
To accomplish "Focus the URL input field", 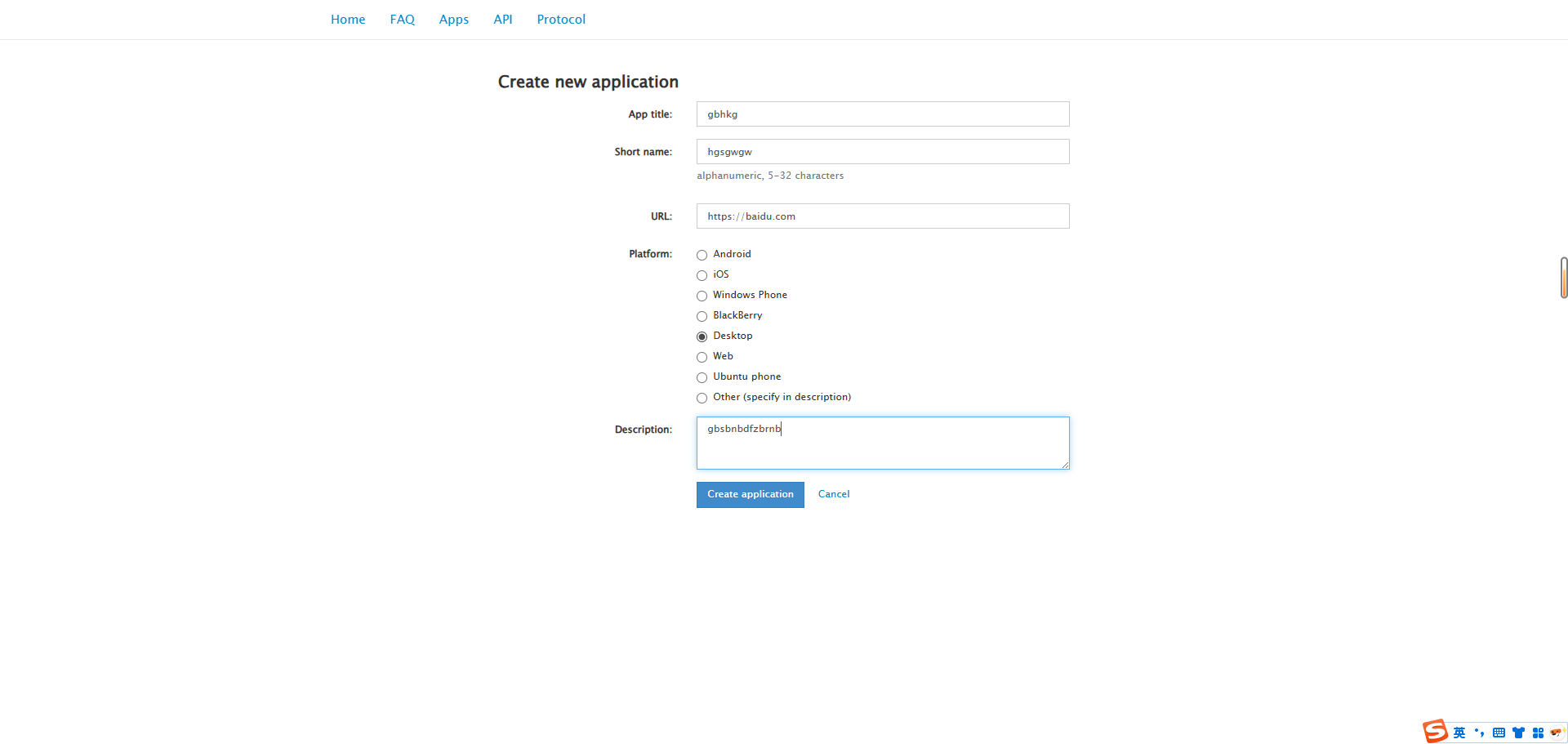I will [882, 216].
